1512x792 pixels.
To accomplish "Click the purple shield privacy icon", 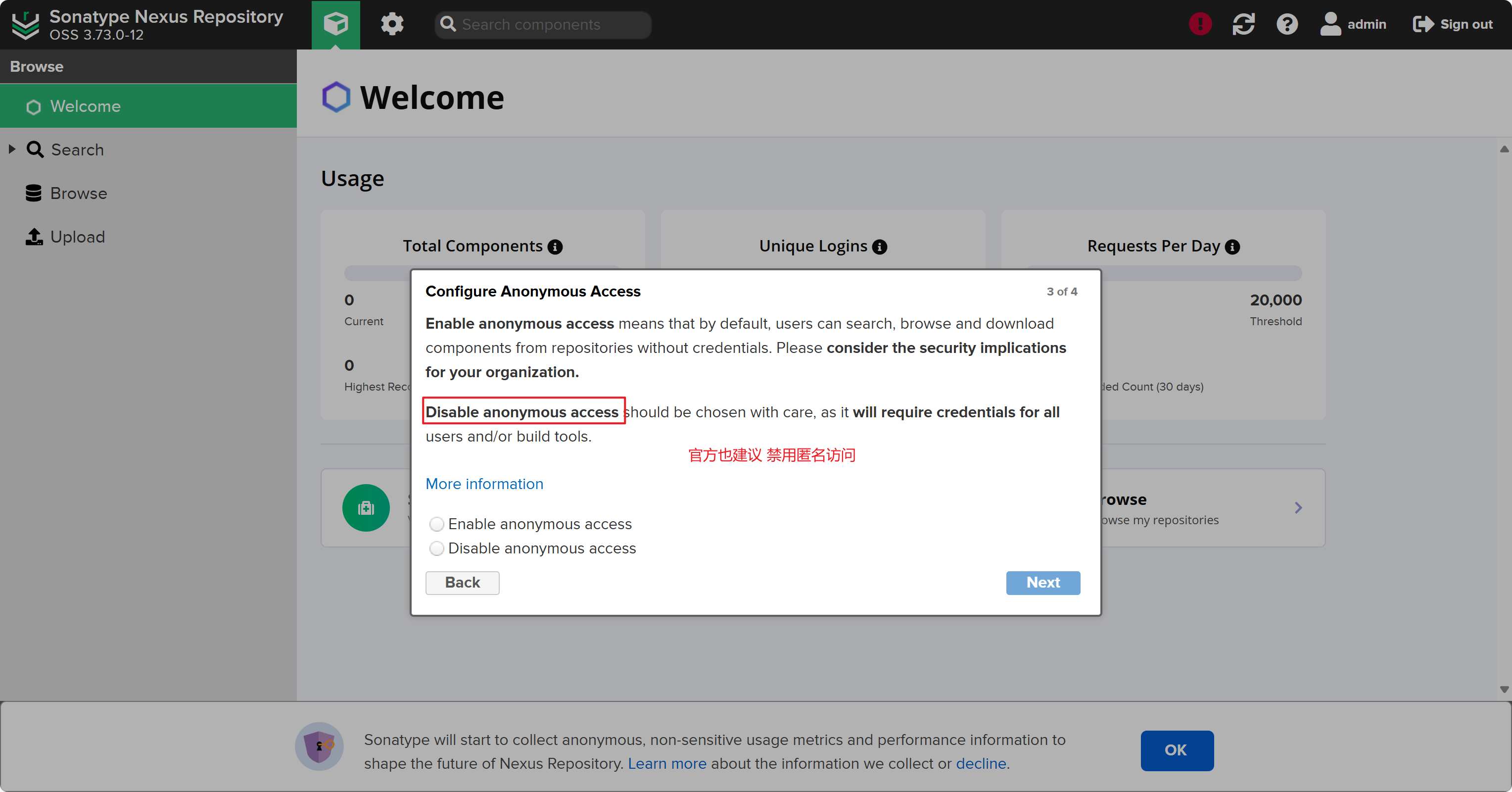I will [x=319, y=745].
